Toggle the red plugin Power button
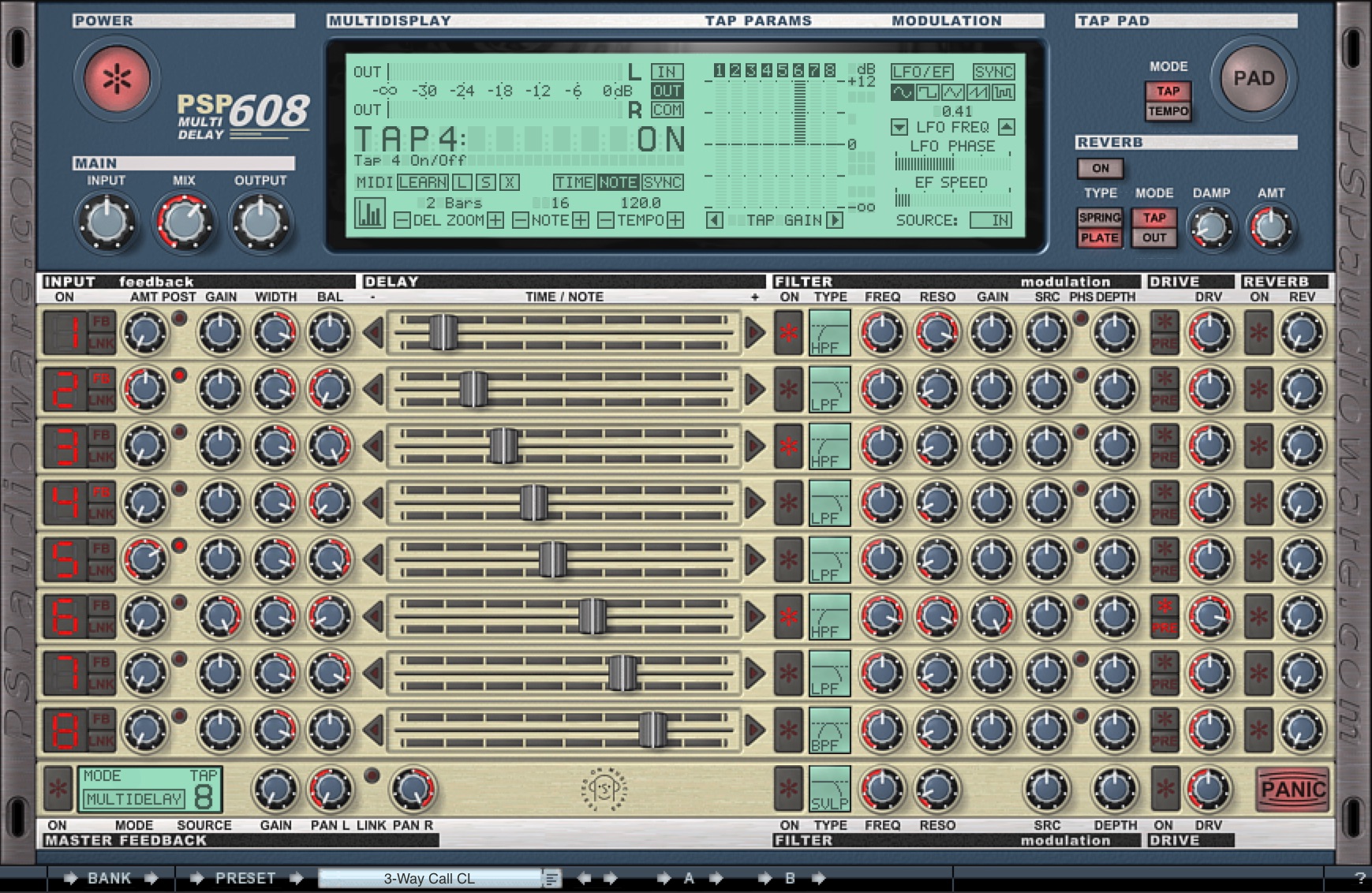This screenshot has width=1372, height=893. pyautogui.click(x=117, y=77)
